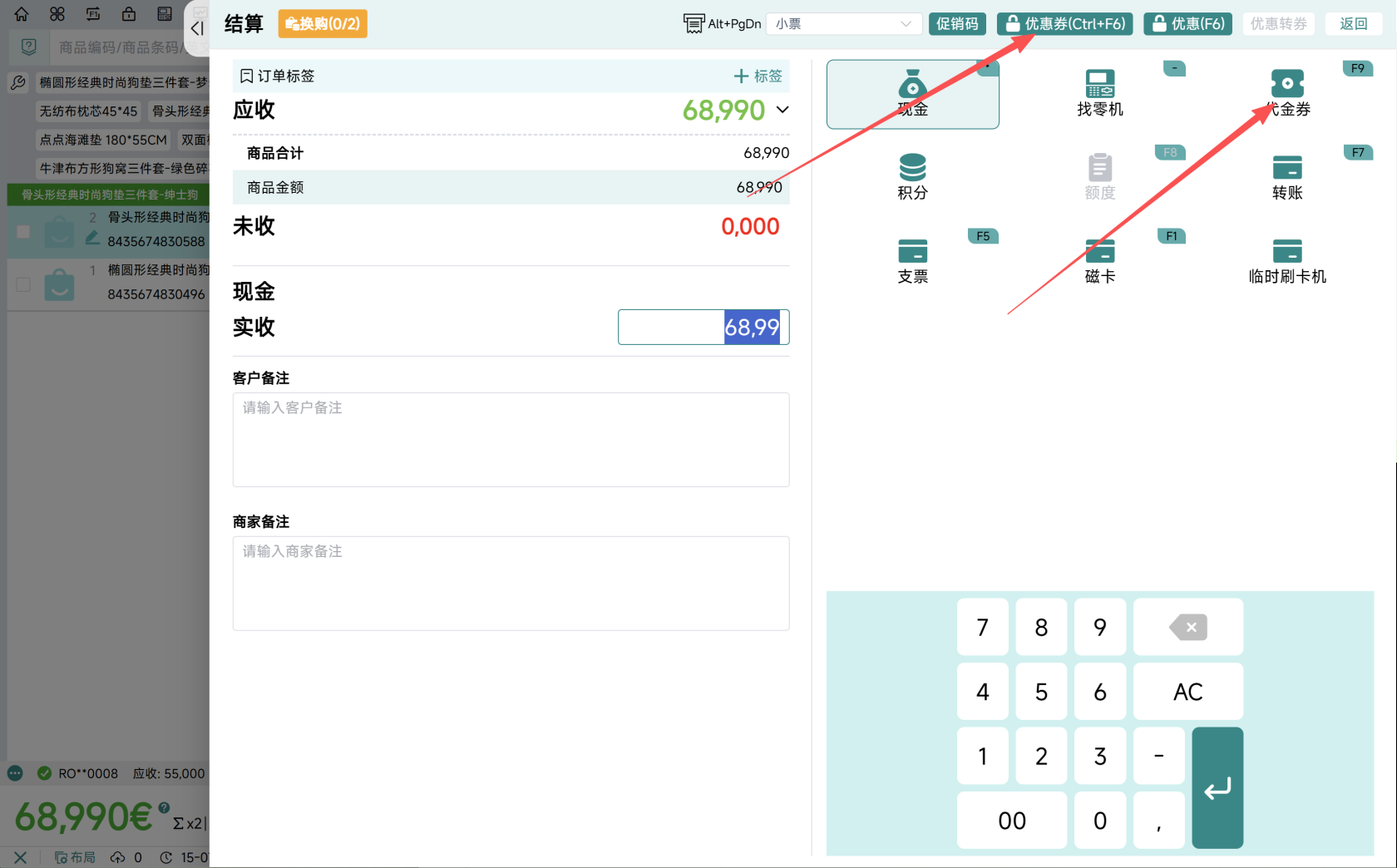Screen dimensions: 1397x868
Task: Click the 返回 return button
Action: point(1354,24)
